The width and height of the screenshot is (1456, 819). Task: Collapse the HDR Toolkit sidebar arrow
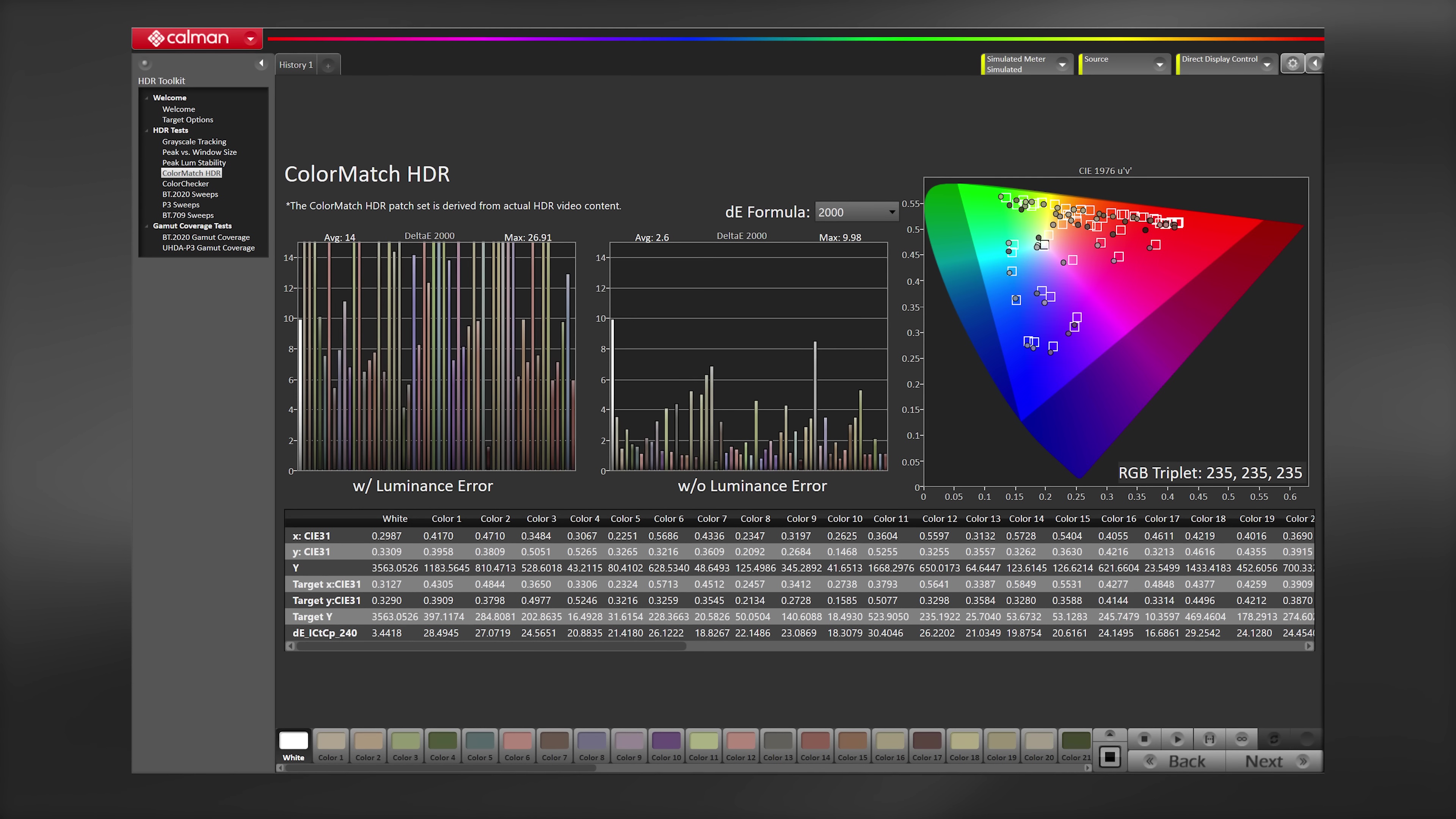coord(261,63)
